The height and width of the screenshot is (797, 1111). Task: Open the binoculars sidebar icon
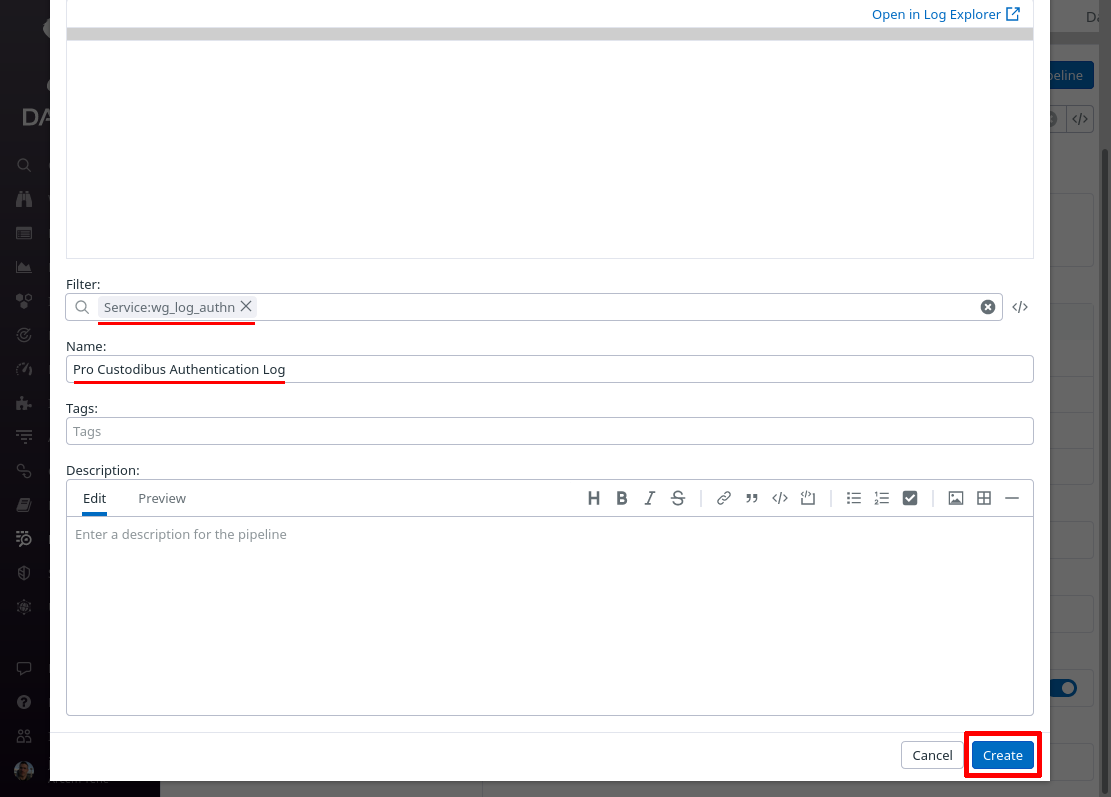[24, 199]
